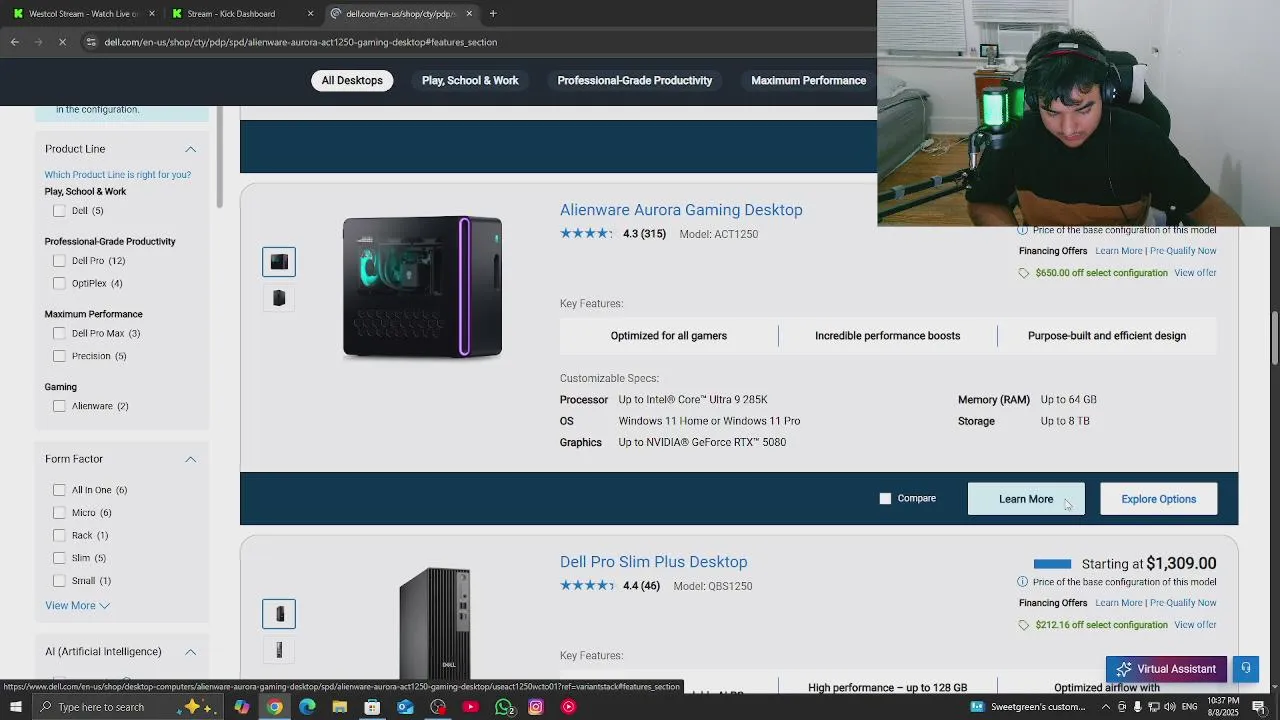The width and height of the screenshot is (1280, 720).
Task: Open the Maximum Performance category
Action: pos(808,80)
